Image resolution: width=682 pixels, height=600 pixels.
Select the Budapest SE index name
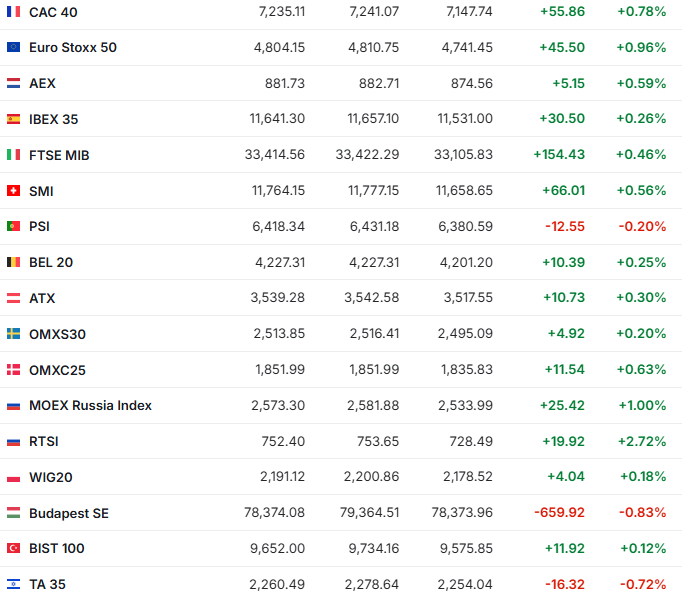(68, 513)
